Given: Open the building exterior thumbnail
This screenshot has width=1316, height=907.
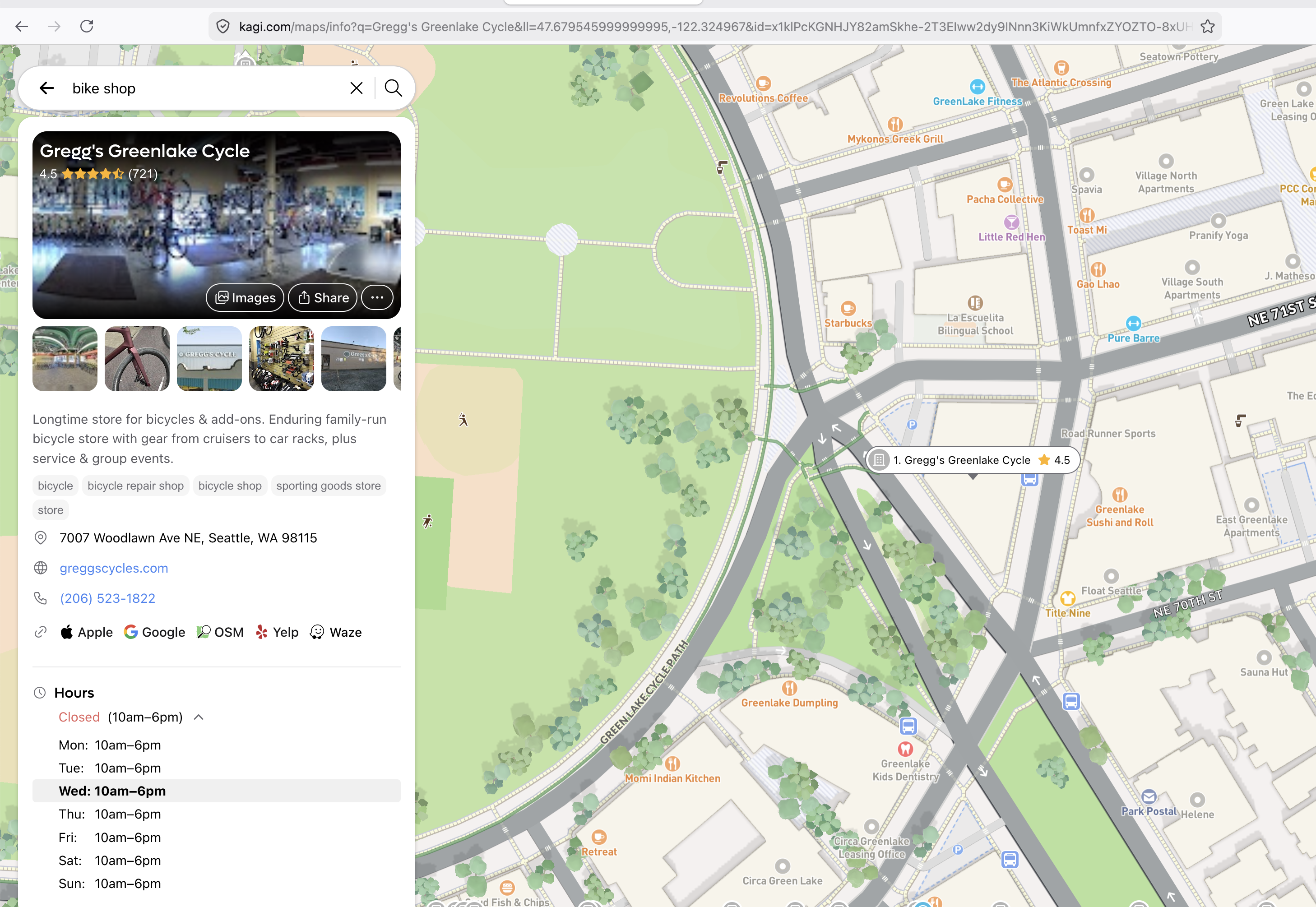Looking at the screenshot, I should coord(353,359).
